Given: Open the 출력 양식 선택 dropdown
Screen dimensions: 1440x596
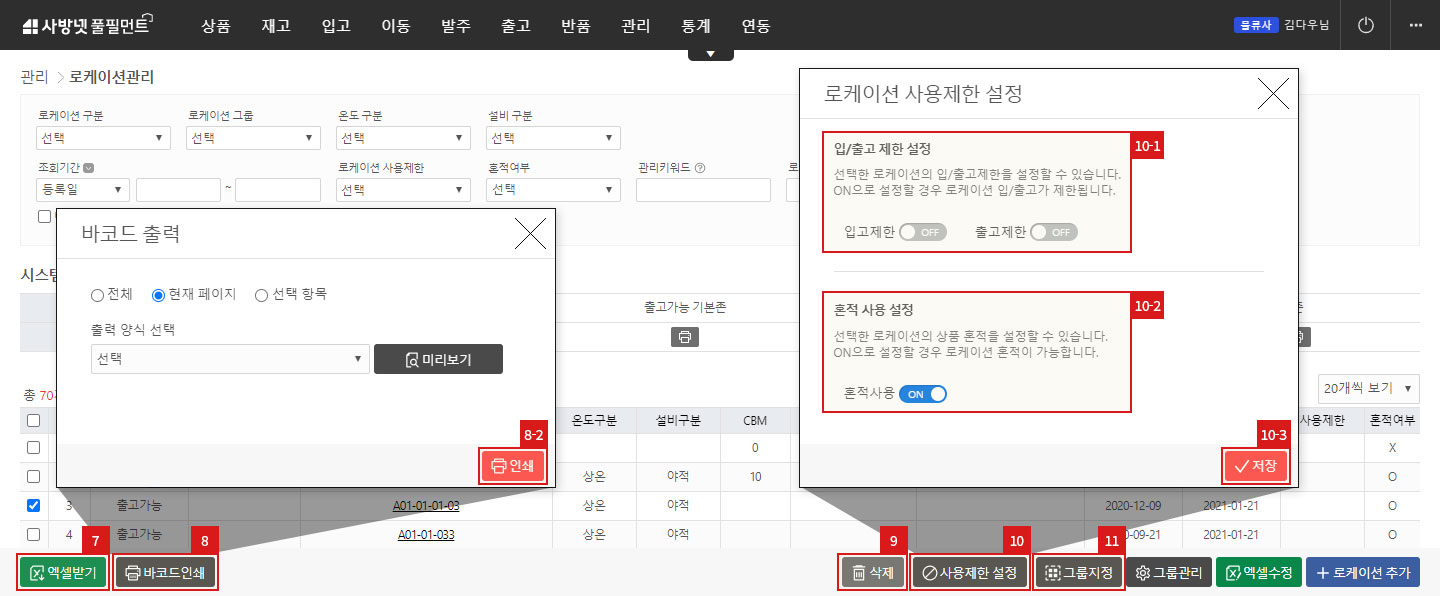Looking at the screenshot, I should (230, 359).
